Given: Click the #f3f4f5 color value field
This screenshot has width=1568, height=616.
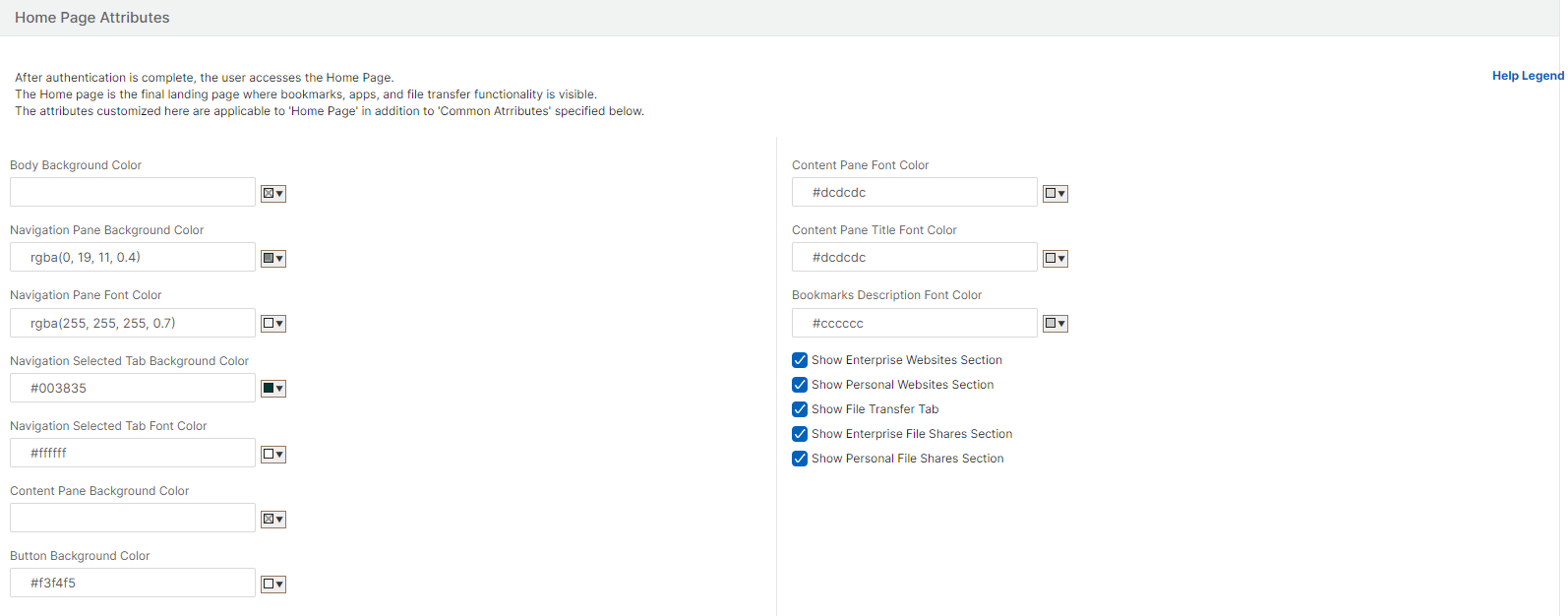Looking at the screenshot, I should [x=133, y=583].
